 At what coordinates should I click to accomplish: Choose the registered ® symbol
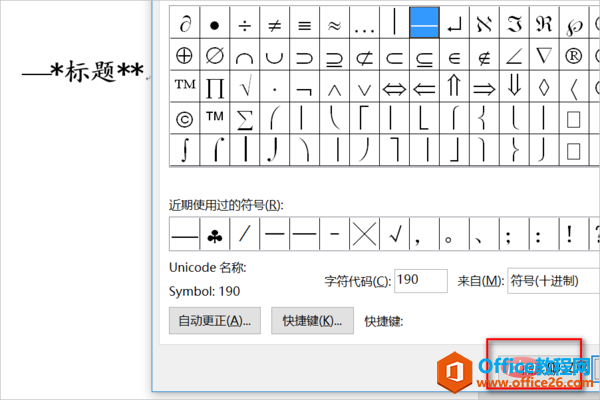pos(574,54)
